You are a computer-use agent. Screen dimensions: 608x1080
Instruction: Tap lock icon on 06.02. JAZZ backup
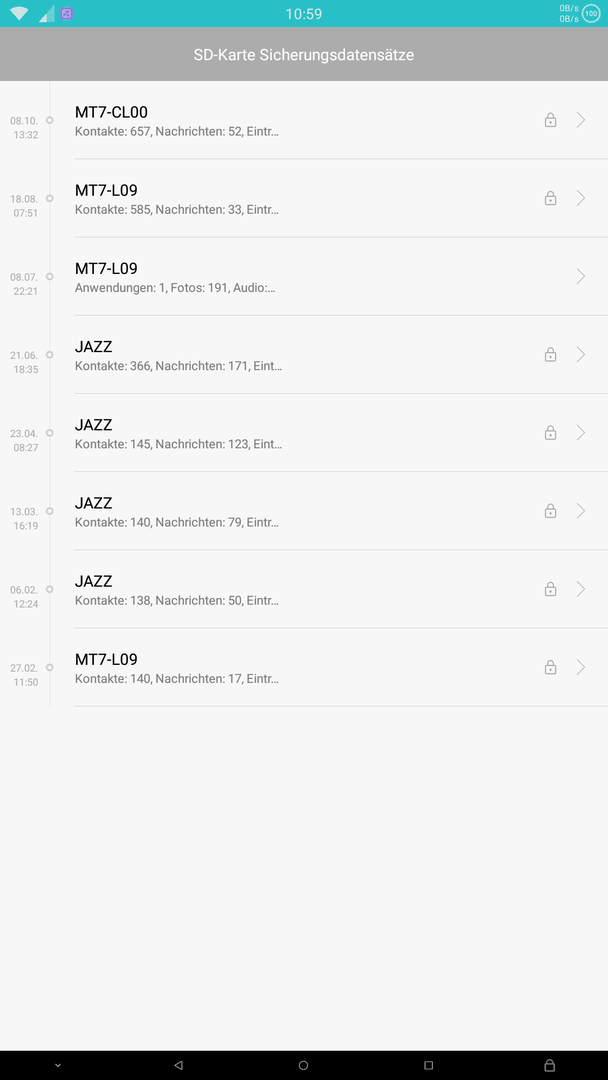coord(550,589)
